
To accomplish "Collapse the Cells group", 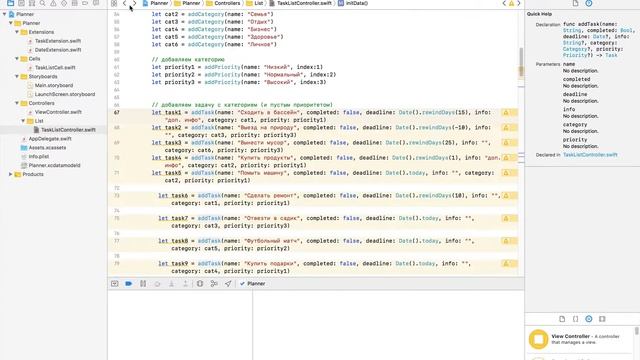I will click(x=17, y=58).
